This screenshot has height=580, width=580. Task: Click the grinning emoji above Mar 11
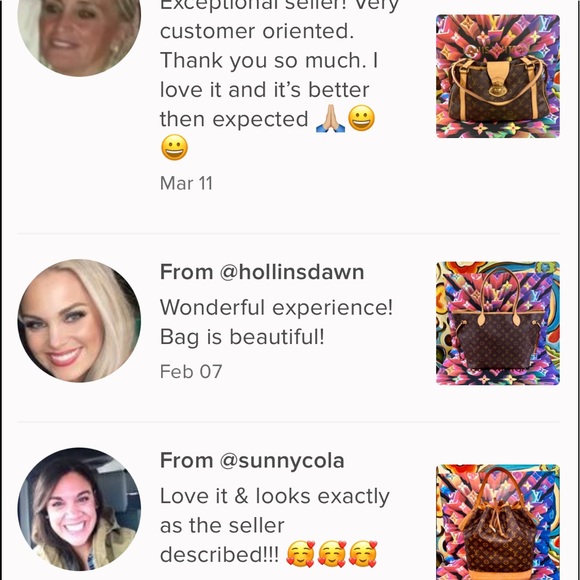point(175,147)
